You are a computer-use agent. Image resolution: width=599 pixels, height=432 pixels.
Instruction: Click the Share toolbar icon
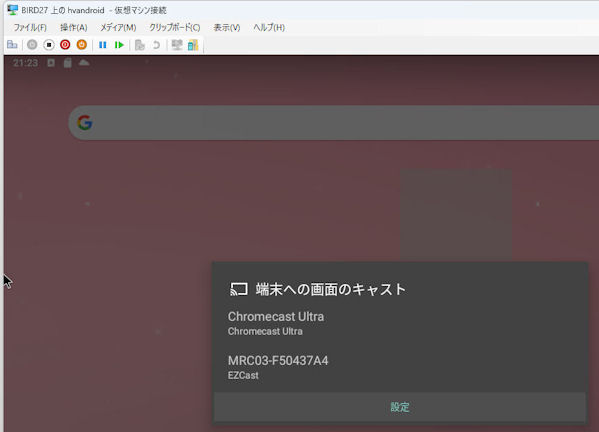[193, 45]
